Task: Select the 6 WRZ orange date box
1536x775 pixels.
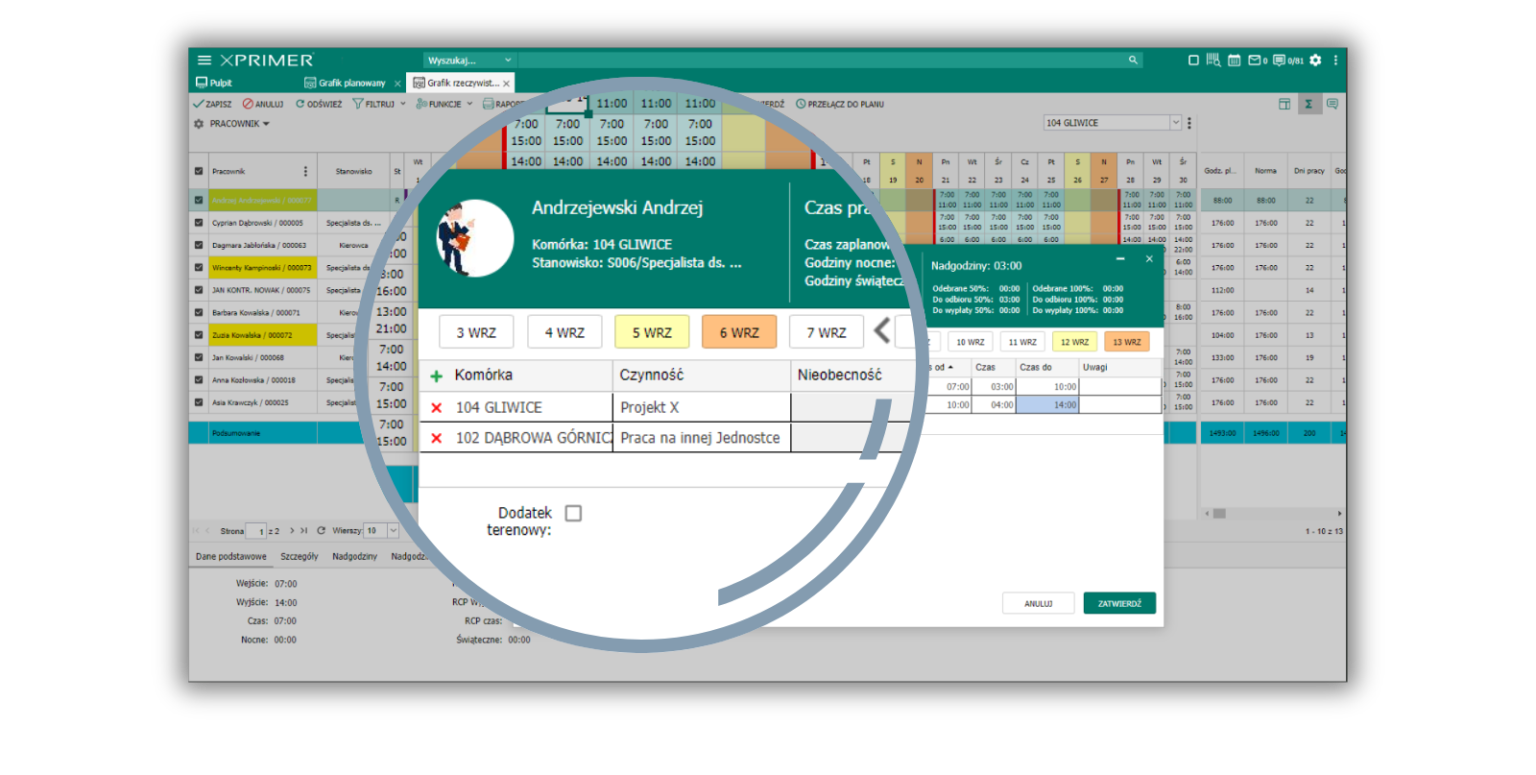Action: [738, 332]
